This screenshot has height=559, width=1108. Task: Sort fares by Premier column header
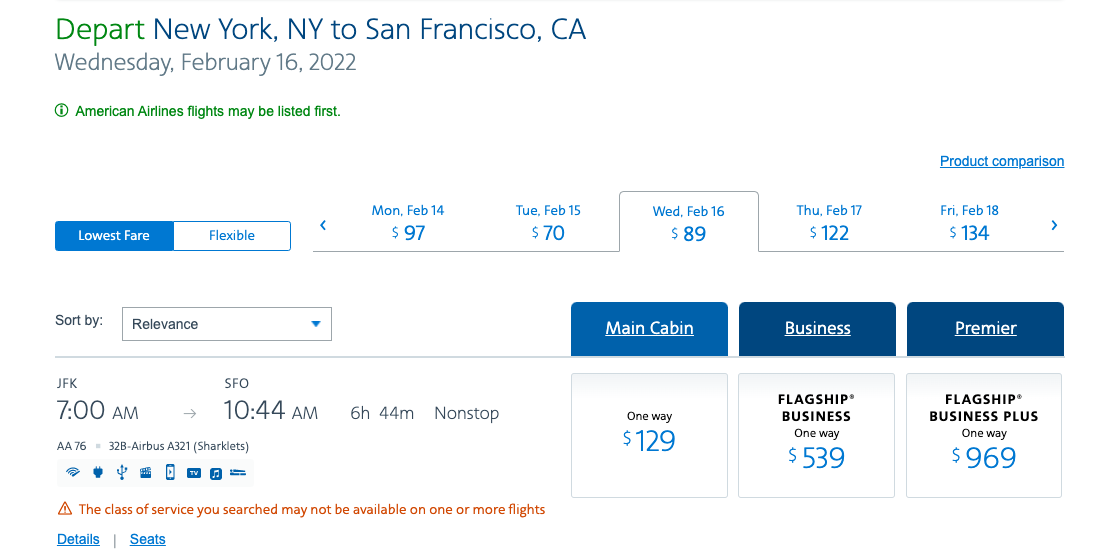(x=985, y=328)
